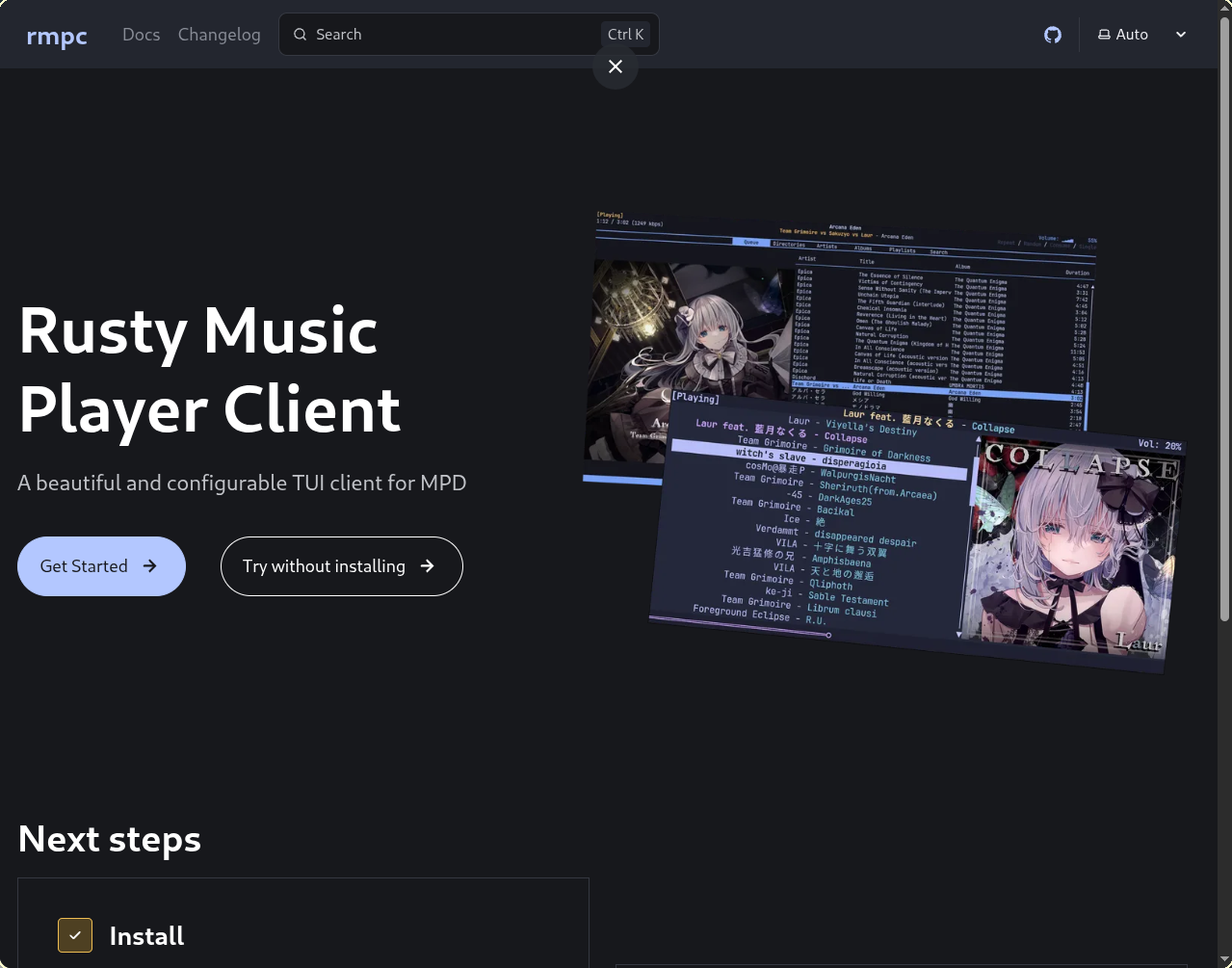Click Try without installing button

[342, 566]
